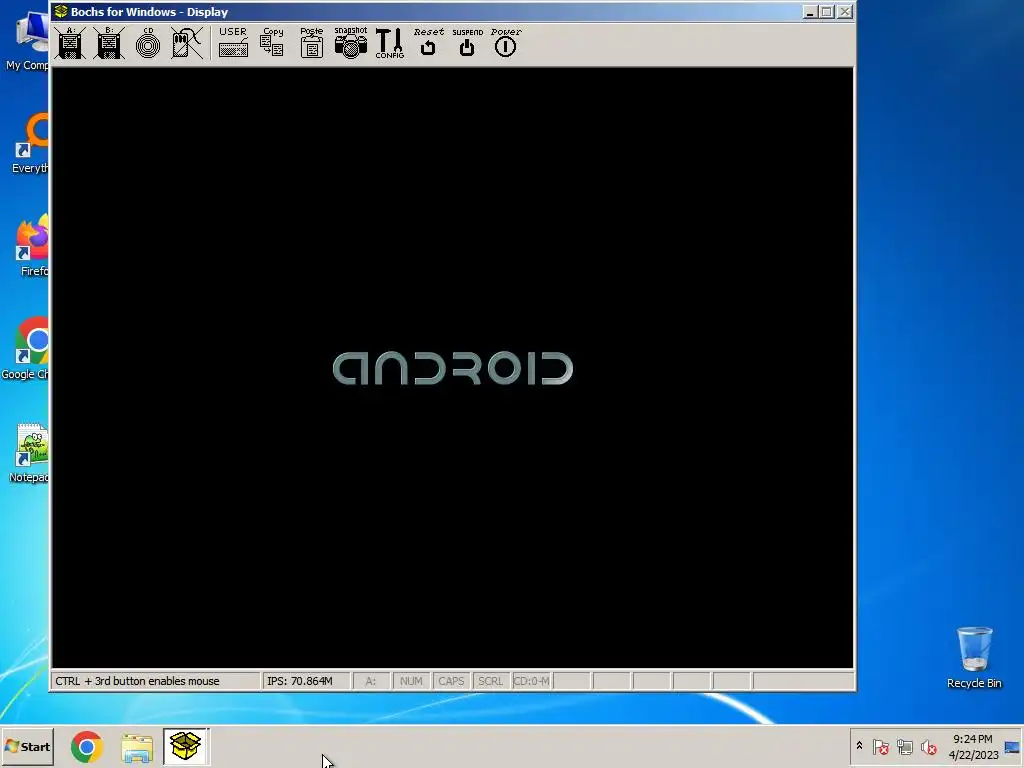Click the Show Desktop tray icon near clock
The image size is (1024, 768).
(x=1013, y=746)
